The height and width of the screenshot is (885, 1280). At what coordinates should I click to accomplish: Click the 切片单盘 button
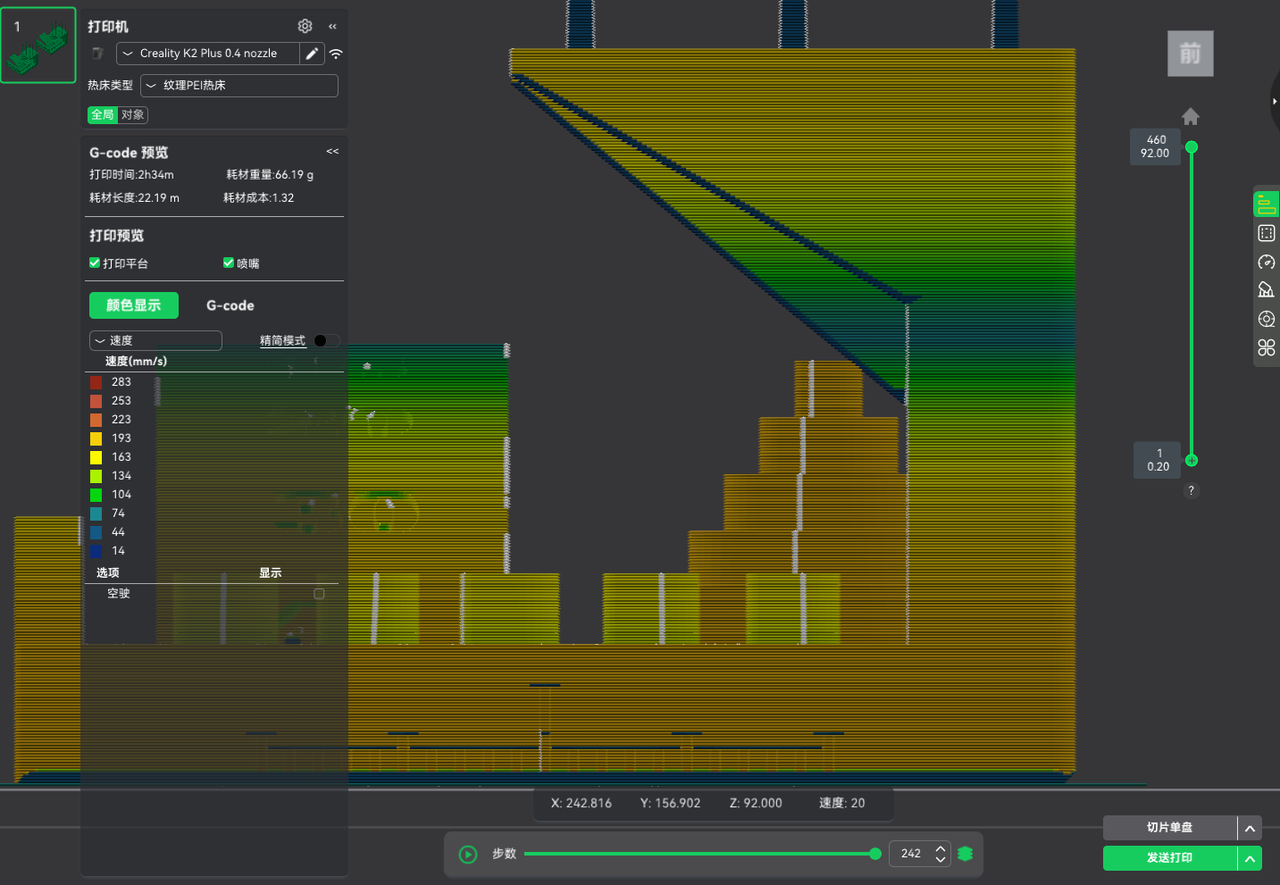(1169, 828)
